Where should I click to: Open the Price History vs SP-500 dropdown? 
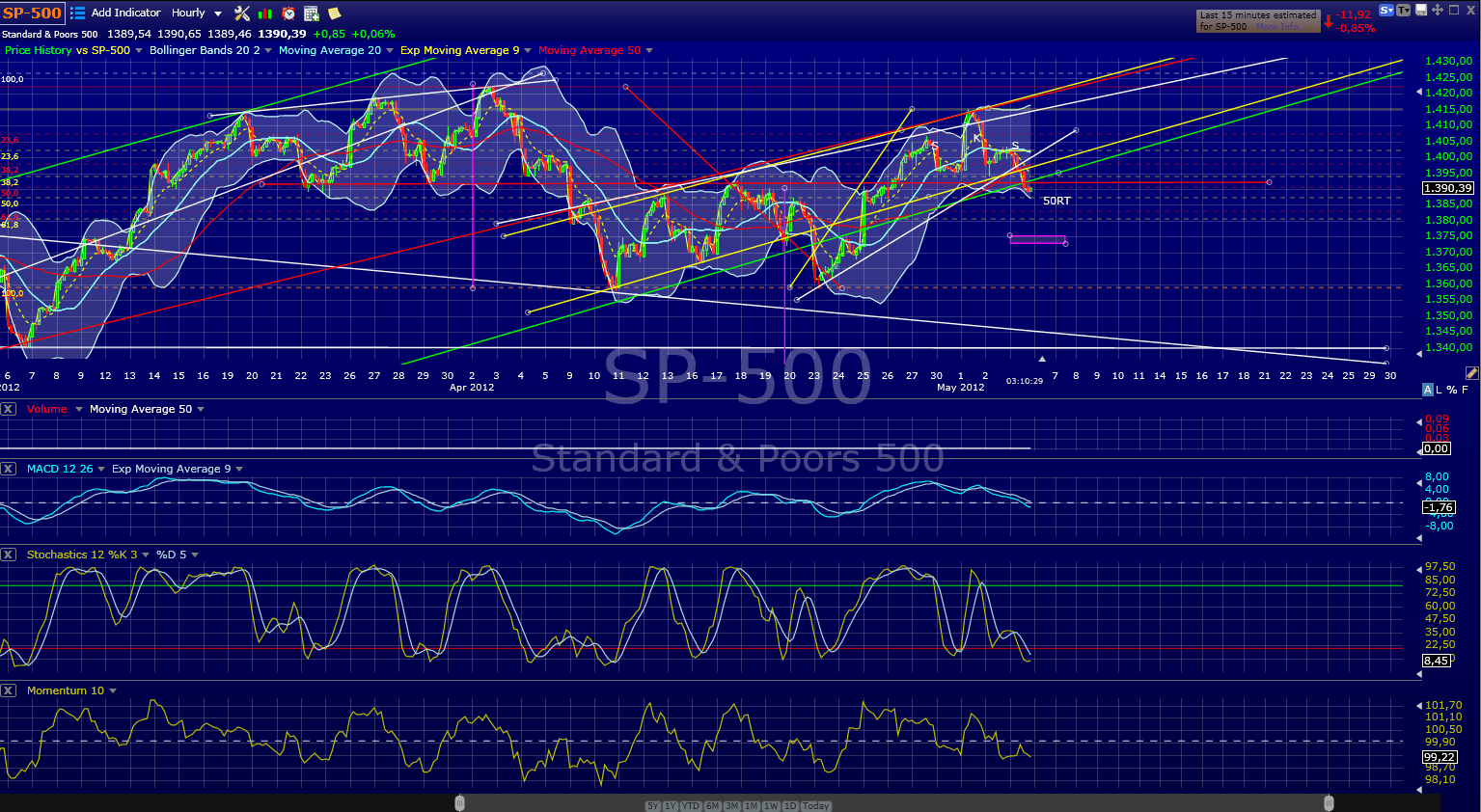(x=139, y=50)
